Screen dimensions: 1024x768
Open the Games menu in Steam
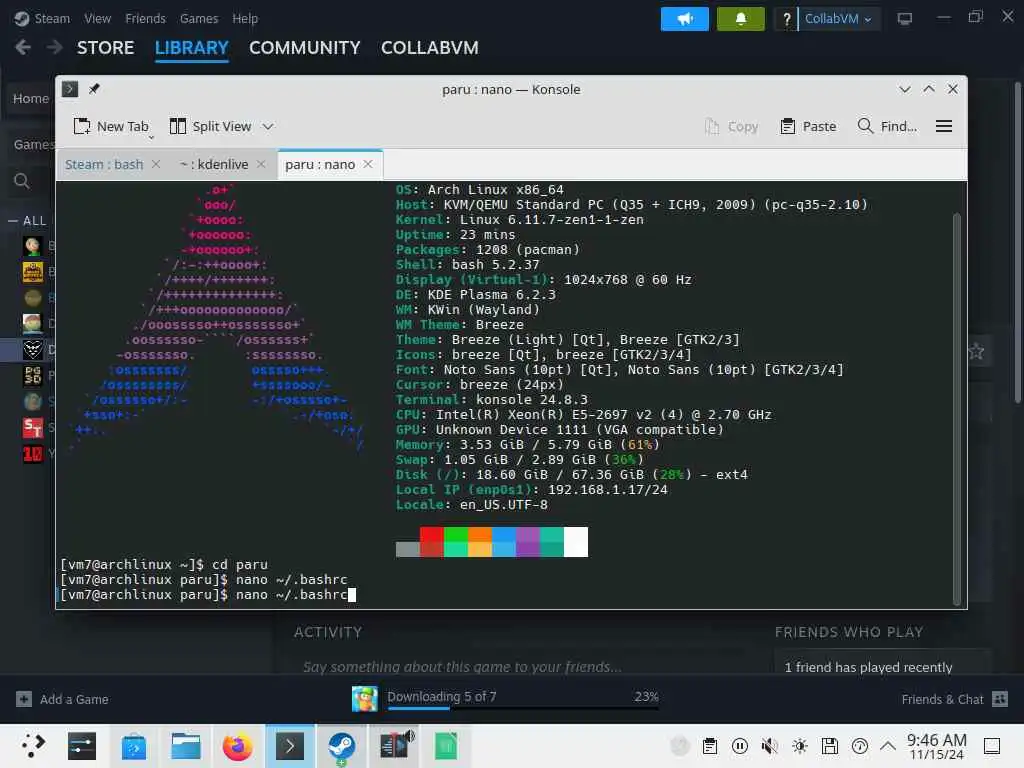coord(199,18)
